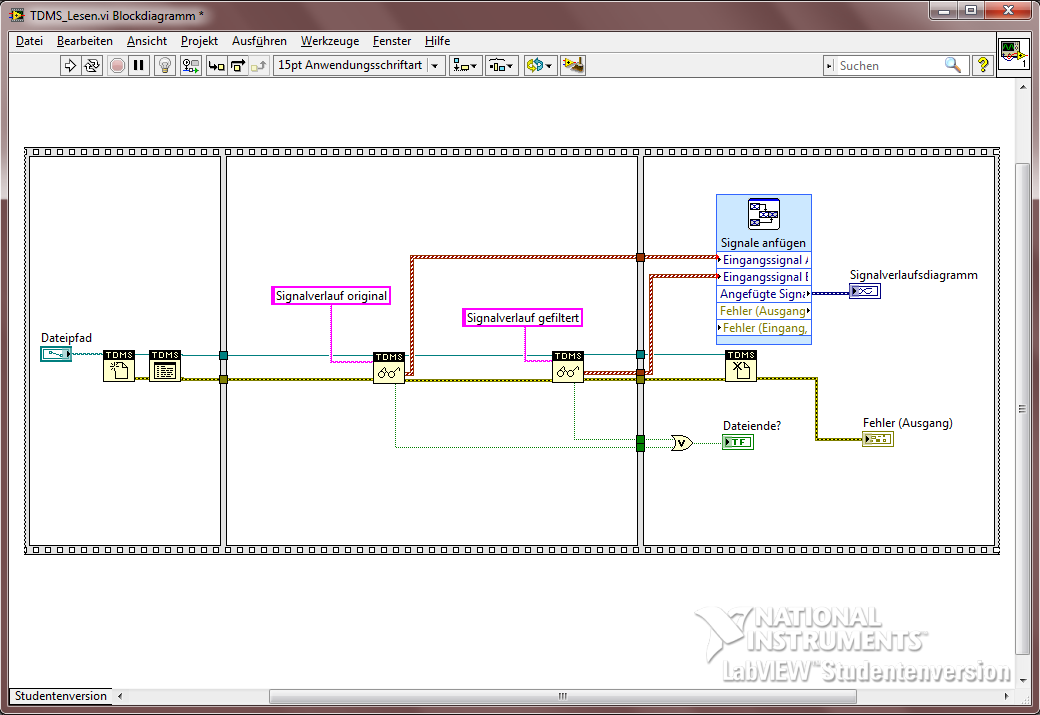Select the second TDMS Read node

tap(568, 367)
